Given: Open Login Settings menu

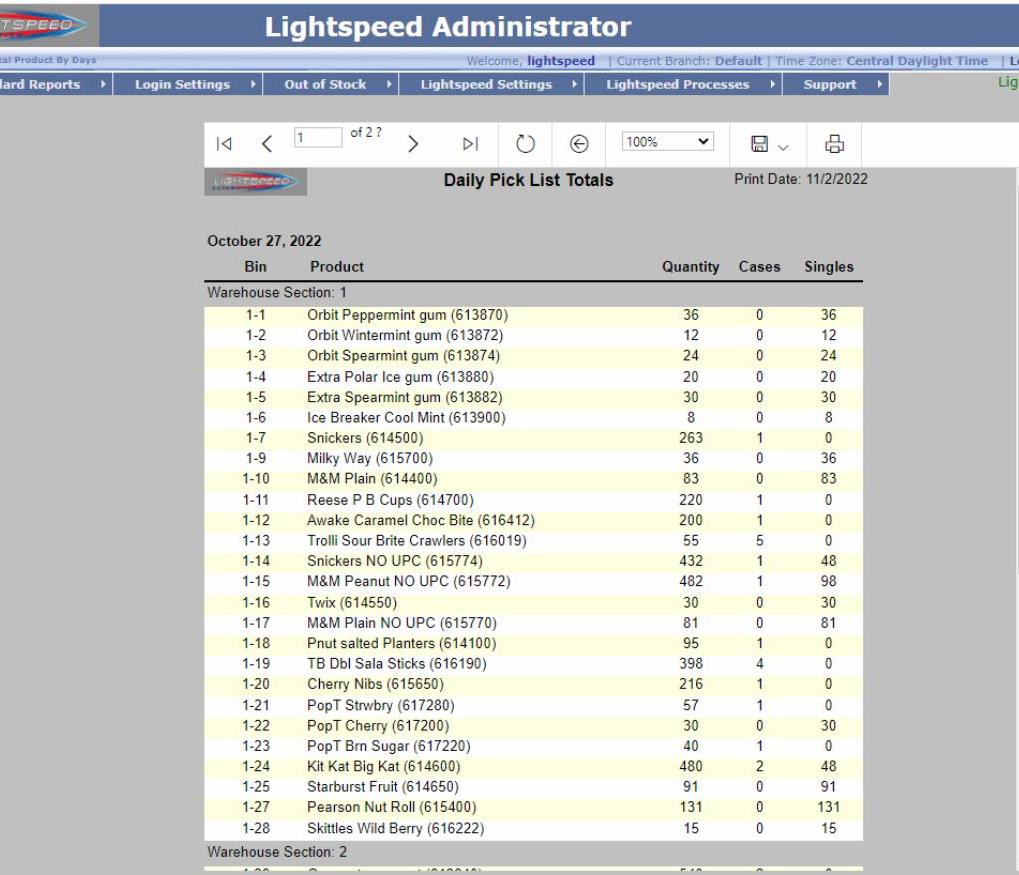Looking at the screenshot, I should pyautogui.click(x=188, y=85).
